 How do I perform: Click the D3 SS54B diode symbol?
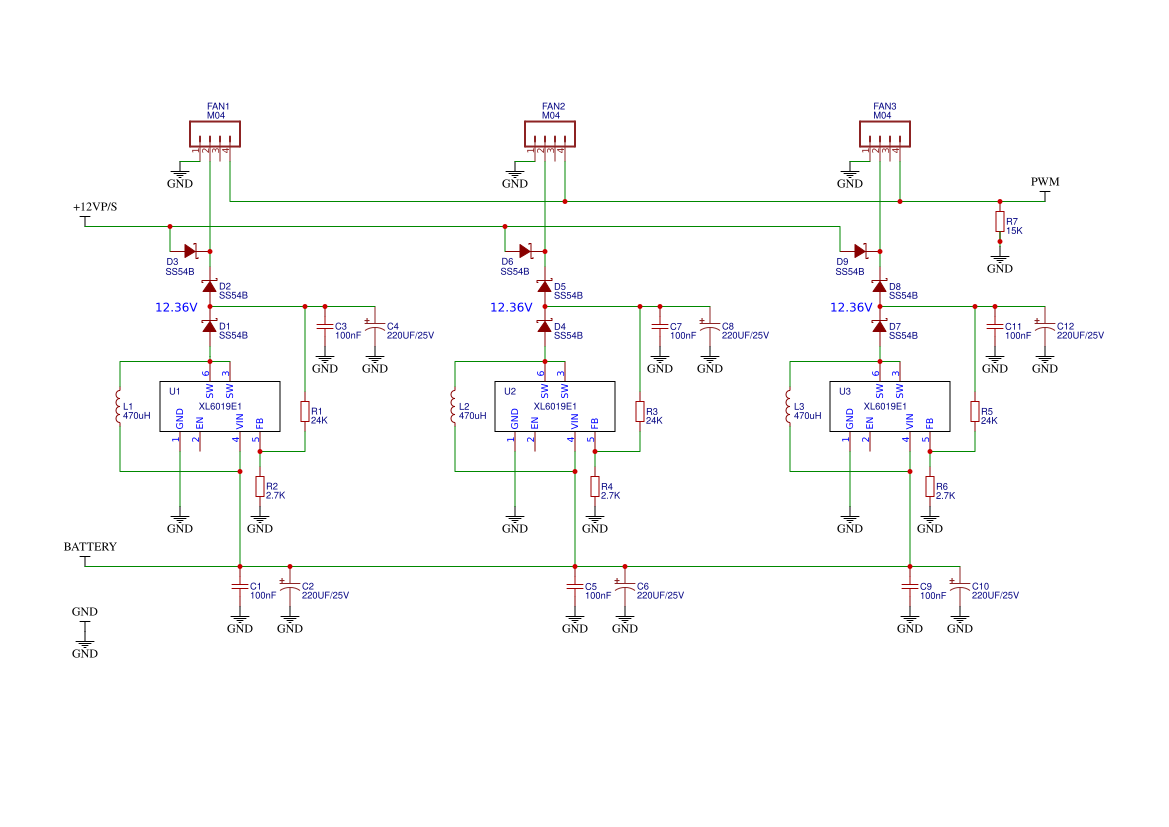pos(191,251)
